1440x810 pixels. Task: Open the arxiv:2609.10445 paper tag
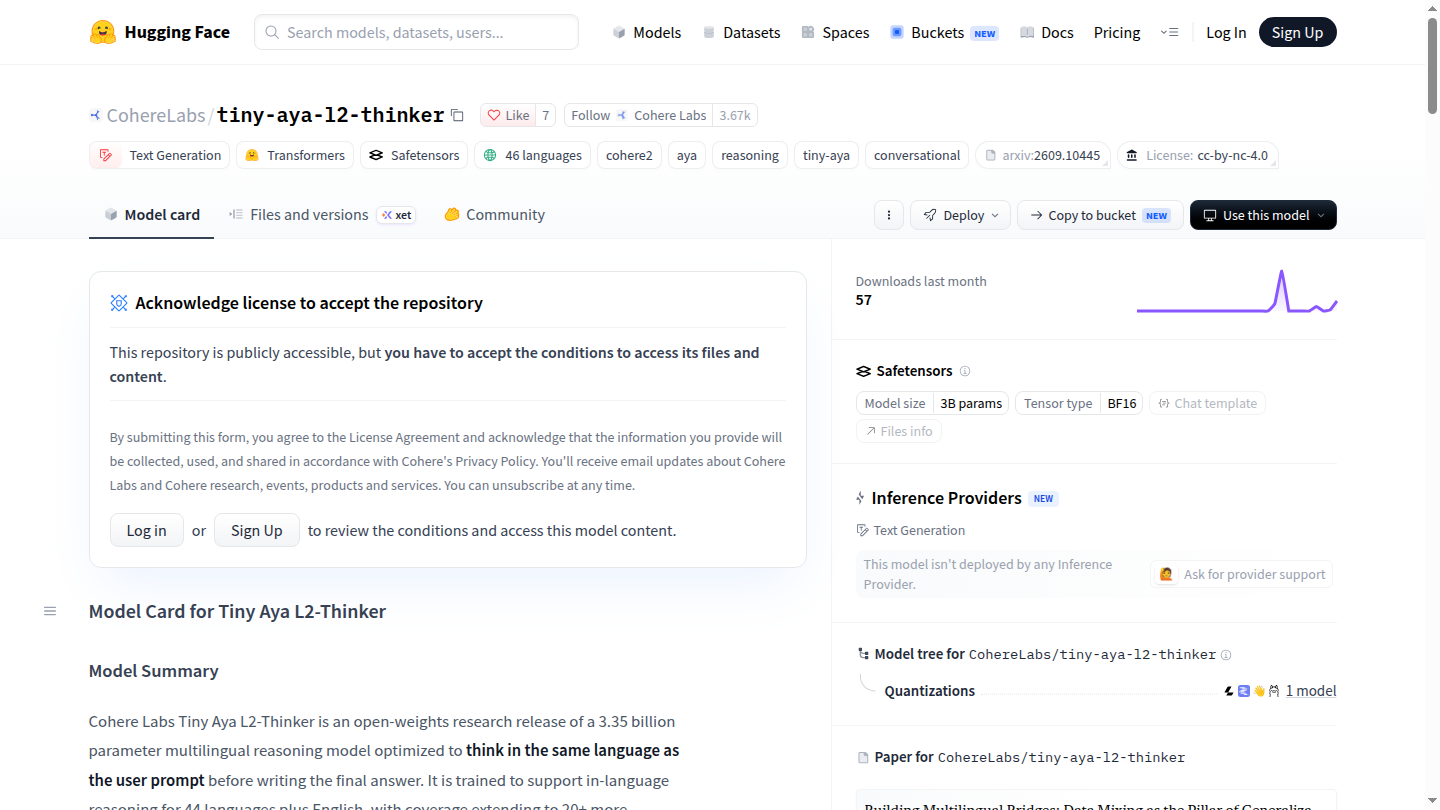click(1043, 155)
